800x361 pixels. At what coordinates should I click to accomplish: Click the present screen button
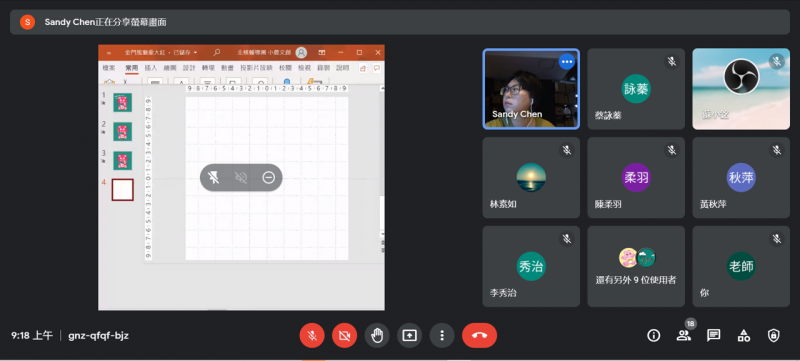click(x=410, y=336)
